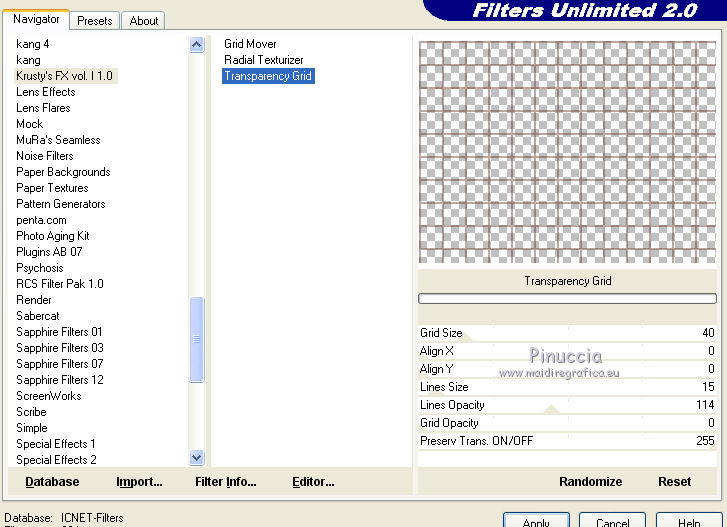Viewport: 727px width, 527px height.
Task: Adjust the Align X slider
Action: coord(568,351)
